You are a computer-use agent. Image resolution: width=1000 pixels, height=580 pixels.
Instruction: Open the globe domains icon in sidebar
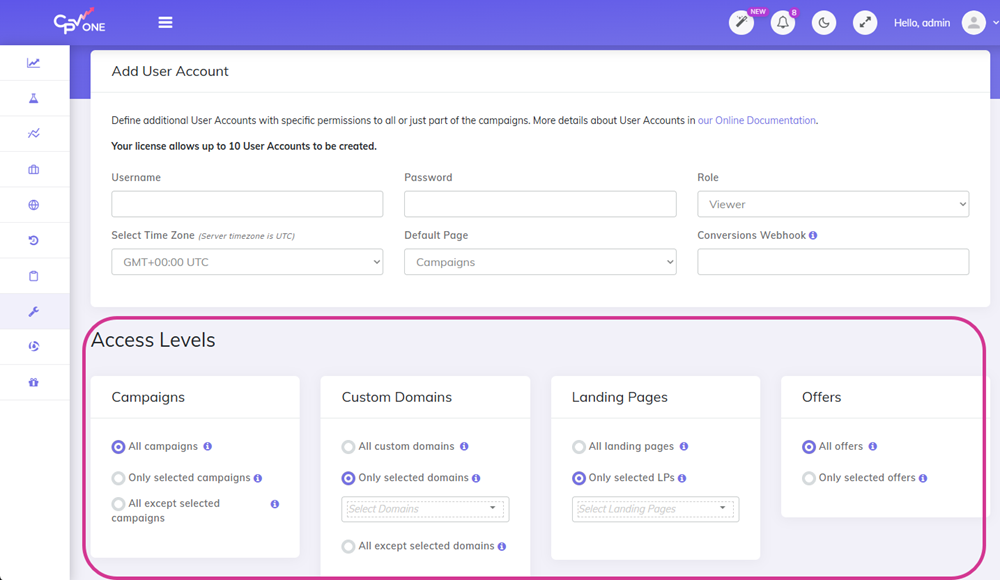coord(34,204)
